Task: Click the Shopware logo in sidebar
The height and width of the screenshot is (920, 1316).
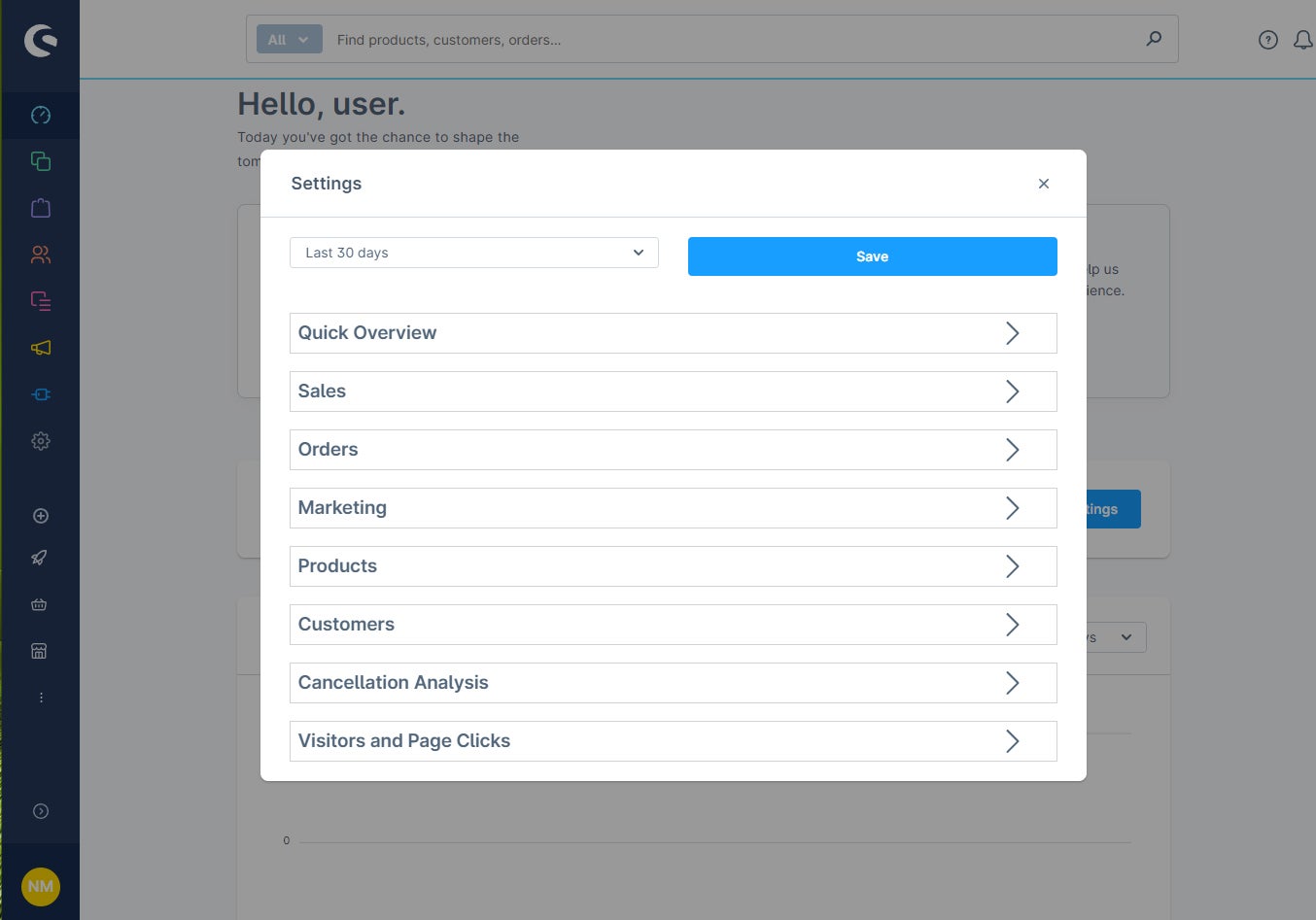Action: (x=41, y=40)
